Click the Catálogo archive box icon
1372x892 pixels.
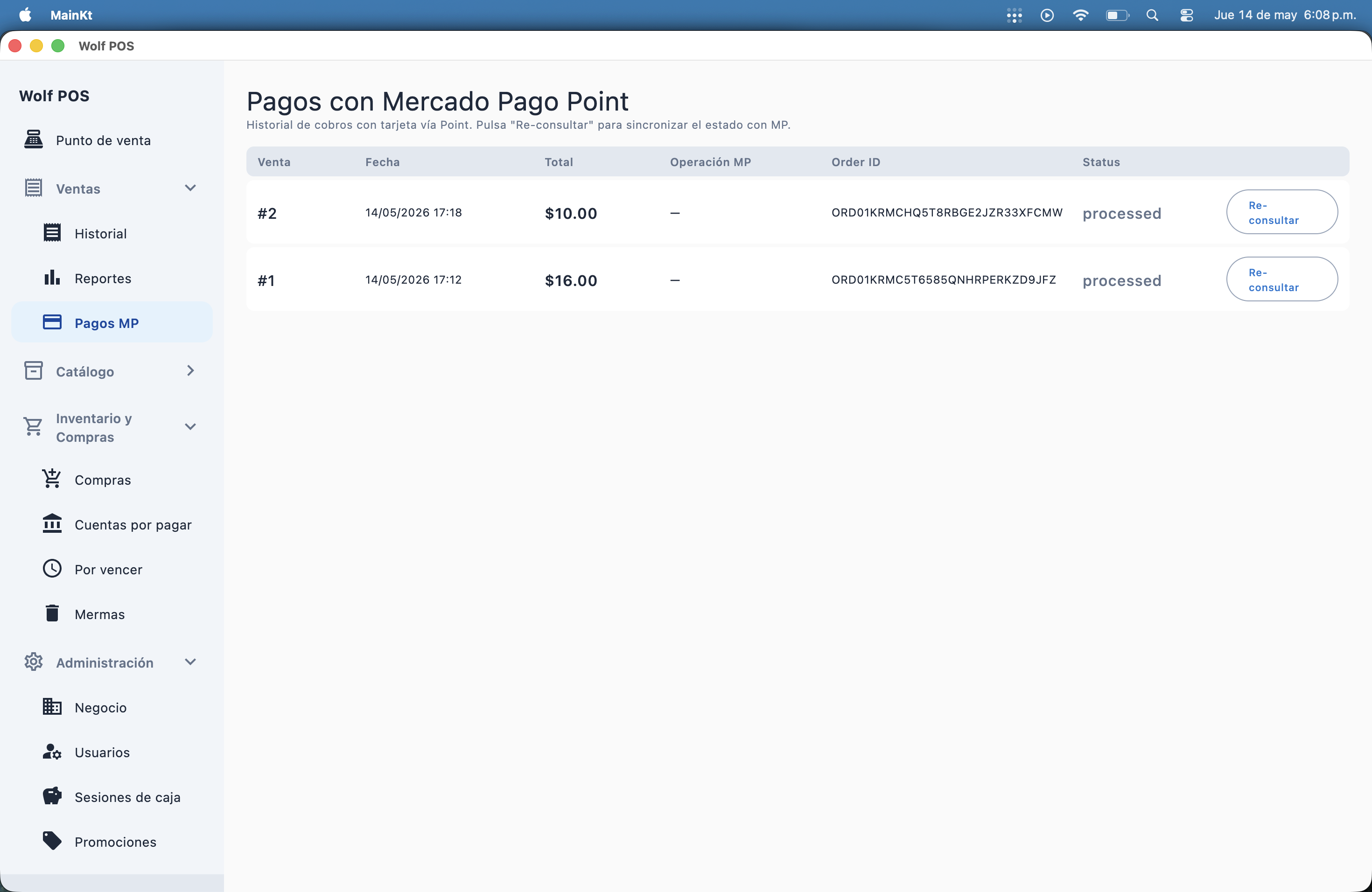(x=34, y=370)
